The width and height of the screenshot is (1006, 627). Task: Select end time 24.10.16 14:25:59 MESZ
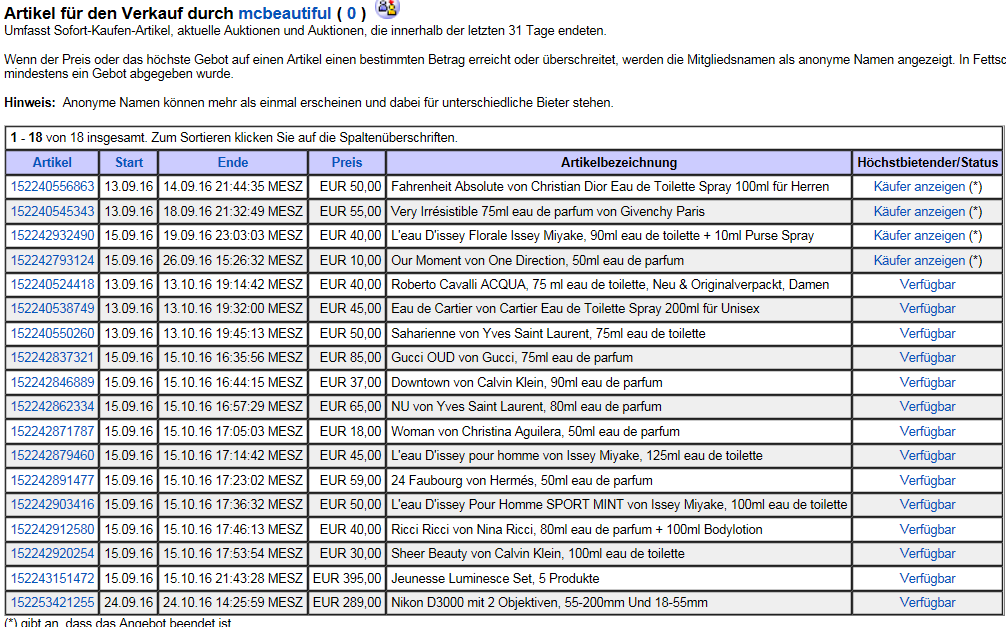[x=233, y=603]
